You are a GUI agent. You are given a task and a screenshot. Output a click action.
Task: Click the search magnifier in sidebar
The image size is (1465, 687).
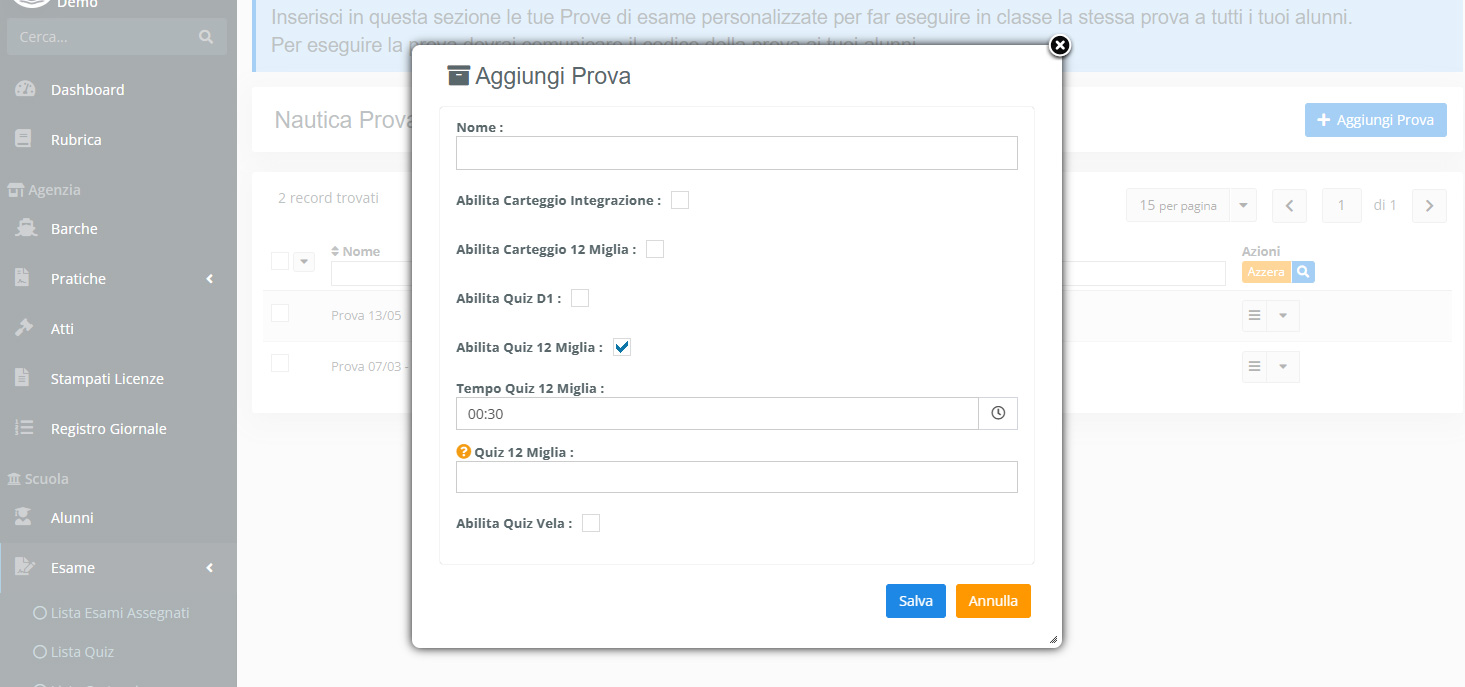tap(206, 37)
